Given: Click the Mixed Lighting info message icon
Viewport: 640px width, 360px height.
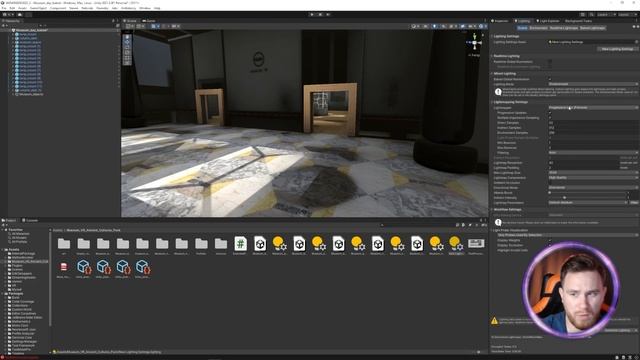Looking at the screenshot, I should click(x=498, y=92).
